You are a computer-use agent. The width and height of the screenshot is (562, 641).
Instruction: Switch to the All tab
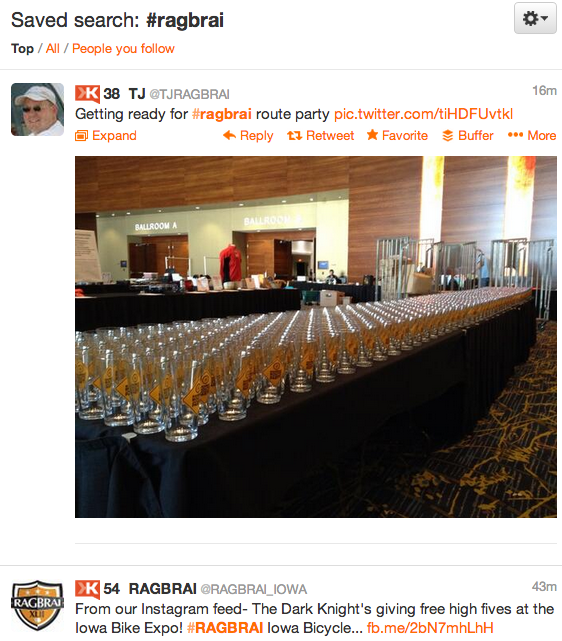52,49
